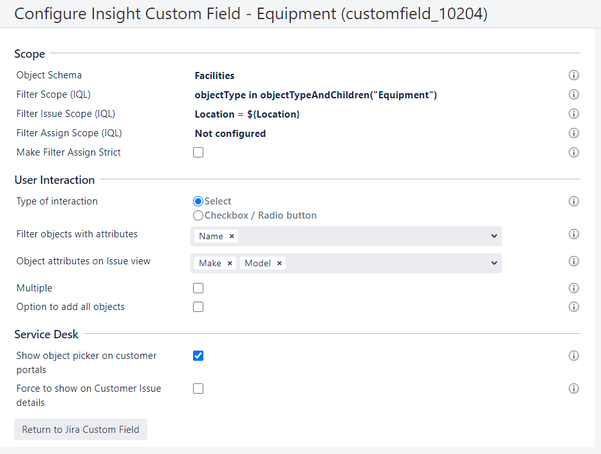Remove the Name attribute tag
Viewport: 601px width, 454px height.
tap(232, 236)
